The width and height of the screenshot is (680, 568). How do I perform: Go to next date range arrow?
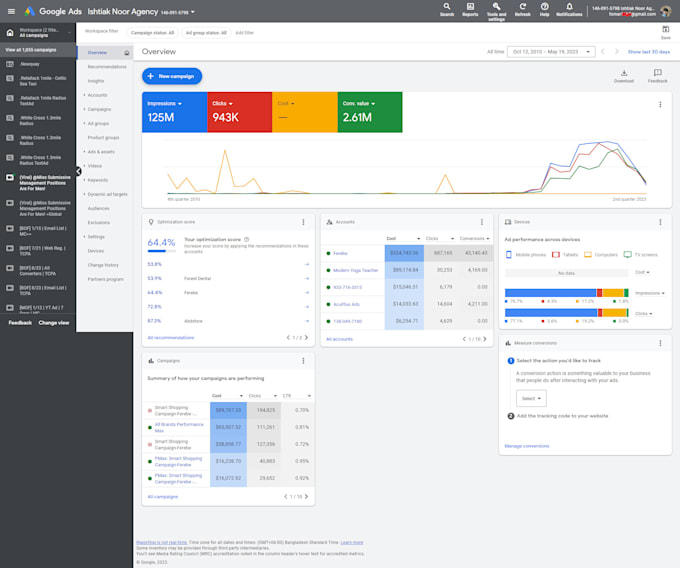[617, 52]
